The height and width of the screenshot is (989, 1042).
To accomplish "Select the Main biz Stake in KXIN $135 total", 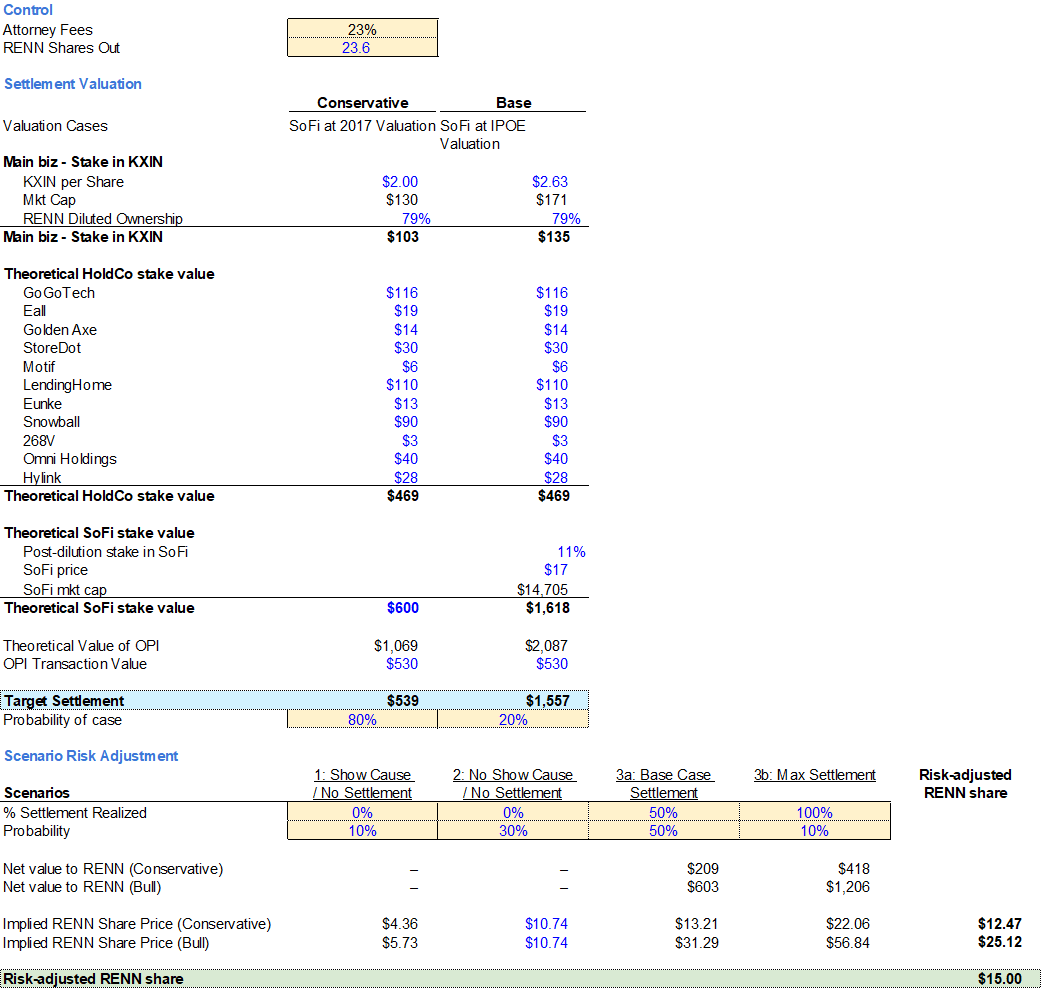I will [554, 237].
